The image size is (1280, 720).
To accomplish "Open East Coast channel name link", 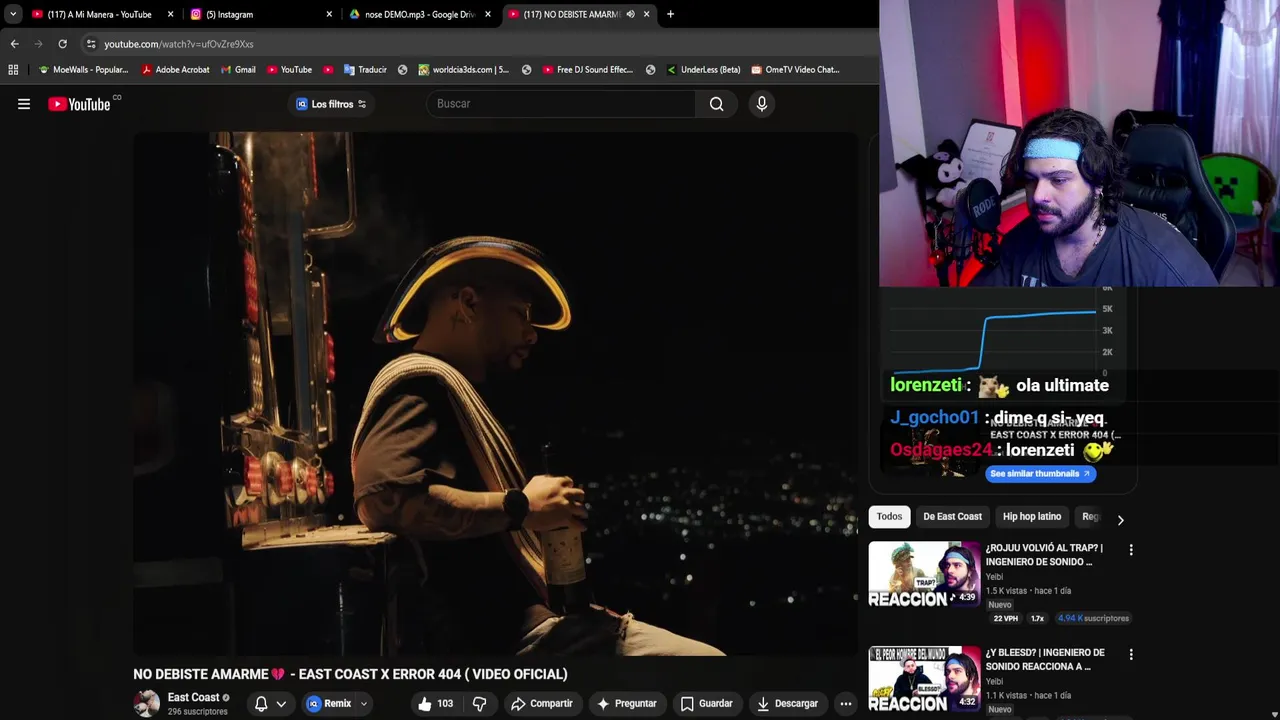I will click(193, 697).
